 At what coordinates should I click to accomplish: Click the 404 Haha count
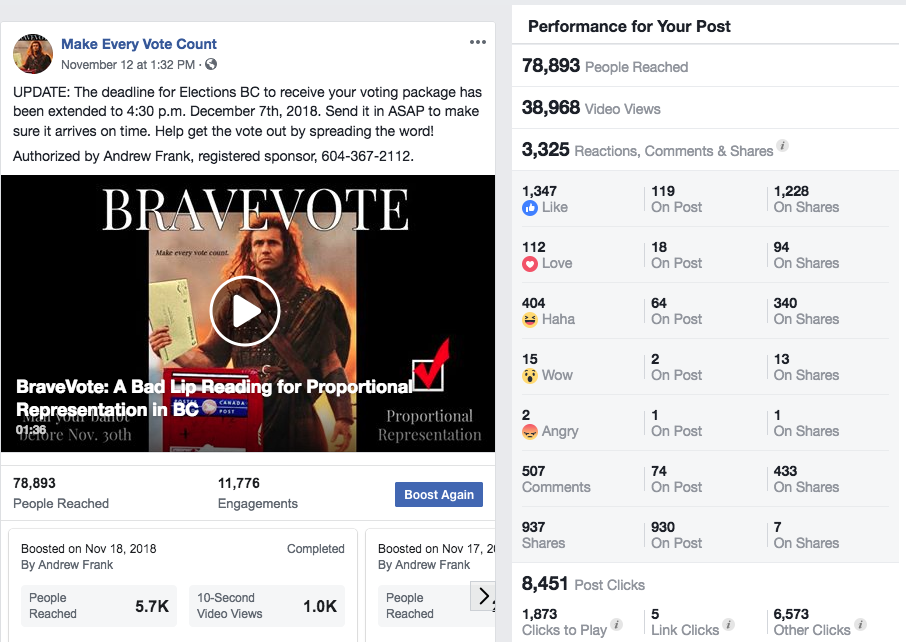coord(548,311)
